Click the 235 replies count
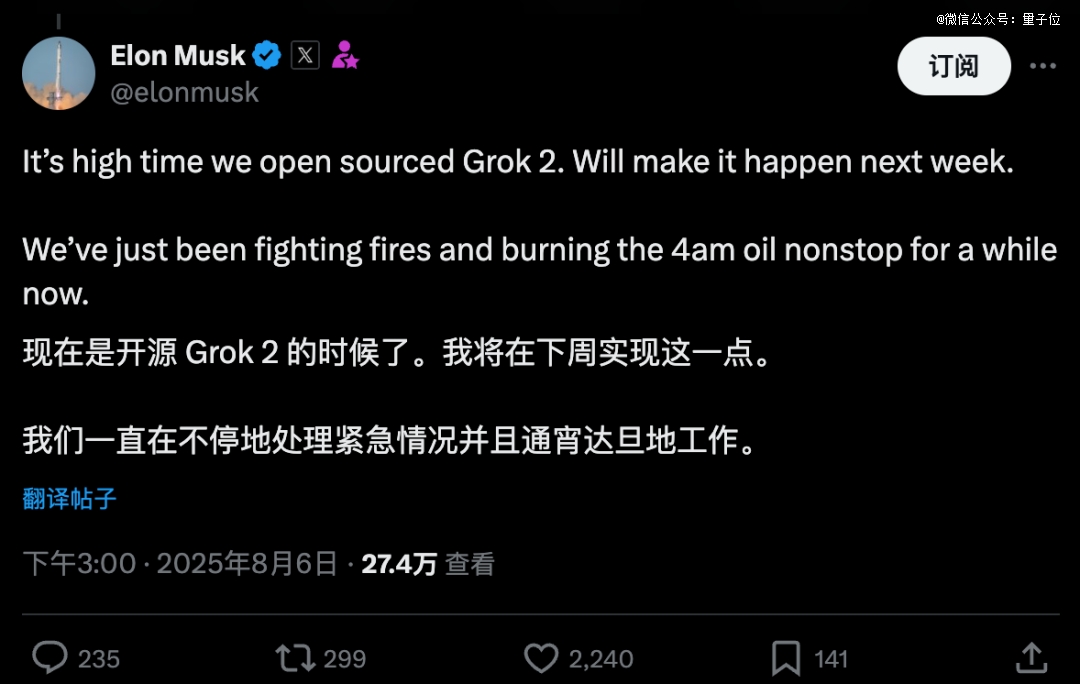Screen dimensions: 1080x684 click(99, 659)
